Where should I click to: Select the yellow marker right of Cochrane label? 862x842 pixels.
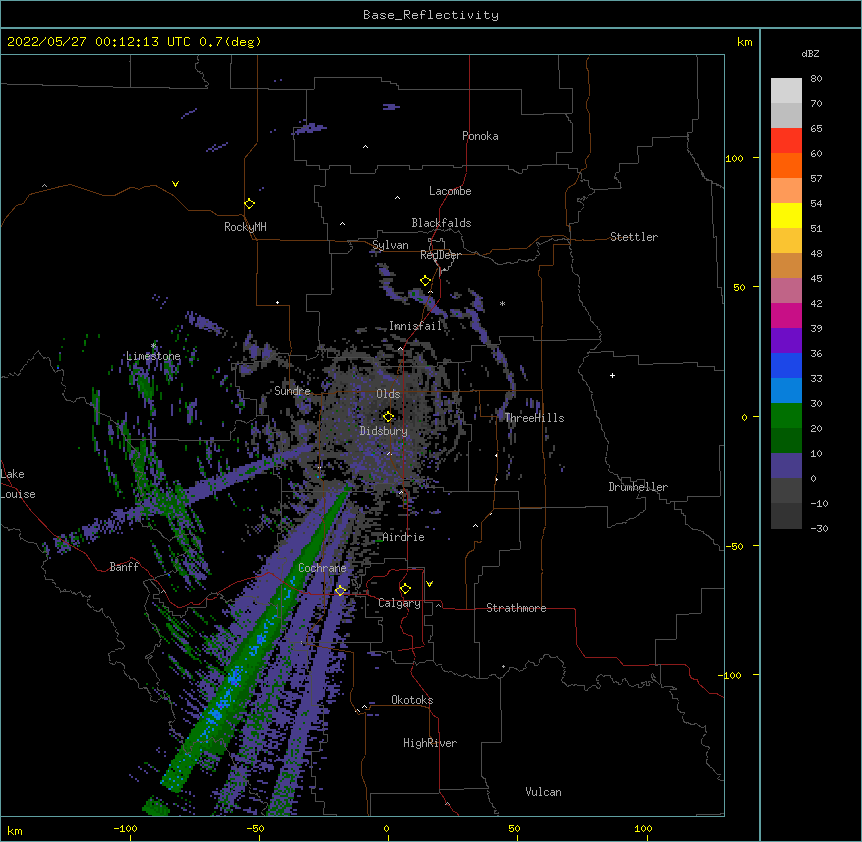(340, 590)
